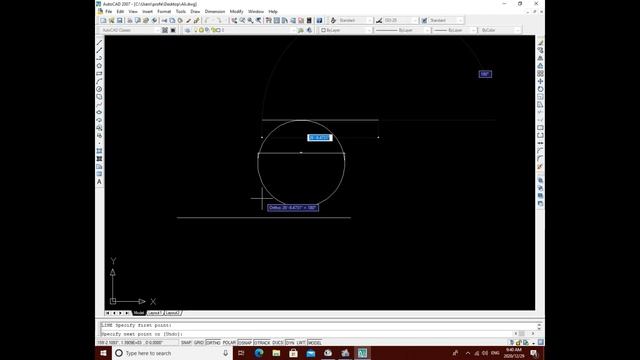
Task: Select the Arc tool in Draw toolbar
Action: point(99,81)
